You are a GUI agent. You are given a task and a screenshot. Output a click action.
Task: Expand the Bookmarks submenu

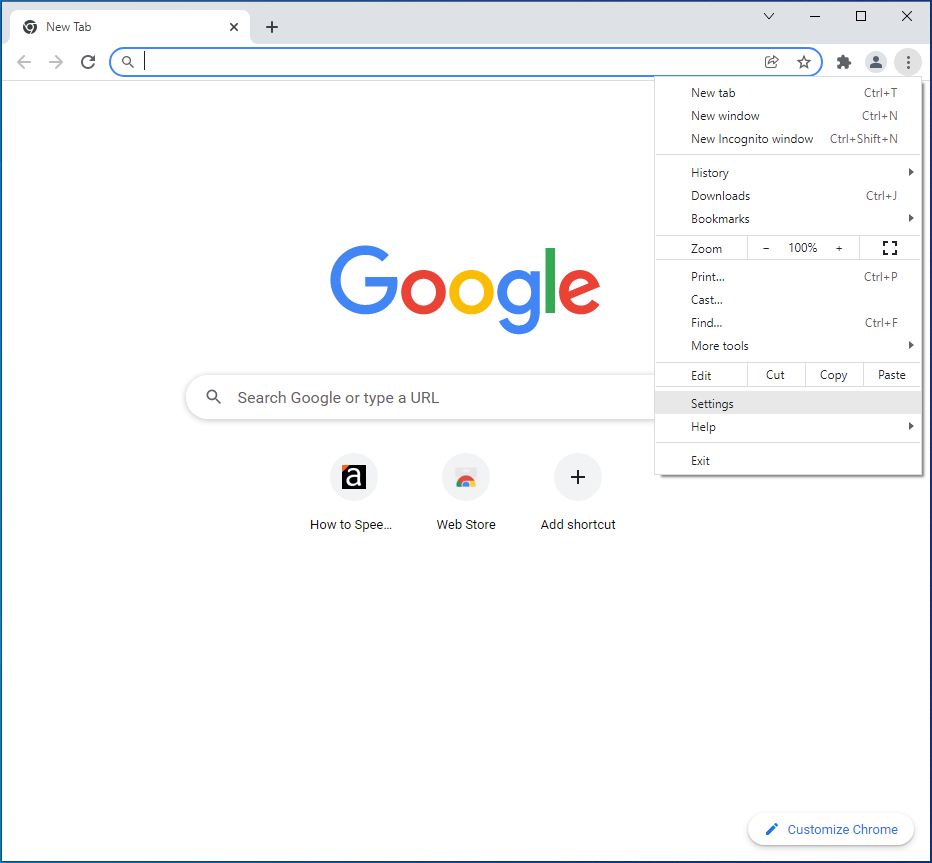click(720, 218)
